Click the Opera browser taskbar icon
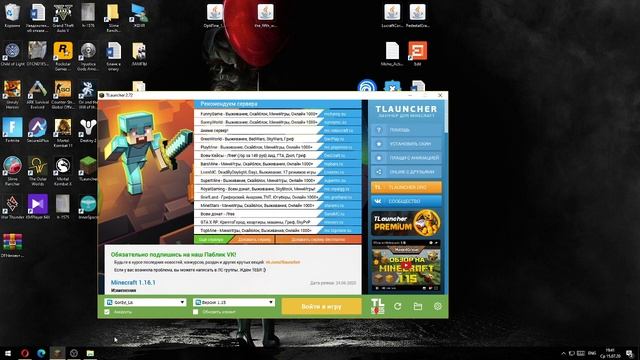 [25, 353]
